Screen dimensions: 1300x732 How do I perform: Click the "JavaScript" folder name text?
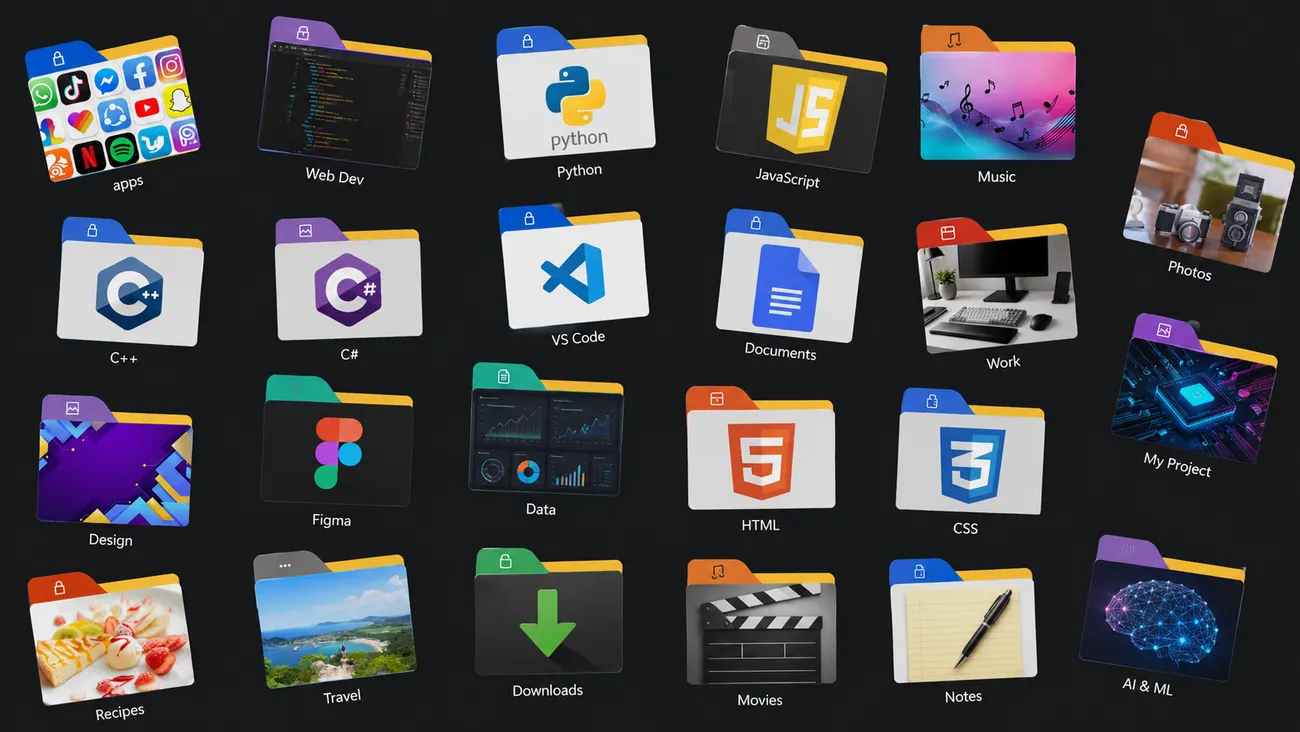point(787,178)
